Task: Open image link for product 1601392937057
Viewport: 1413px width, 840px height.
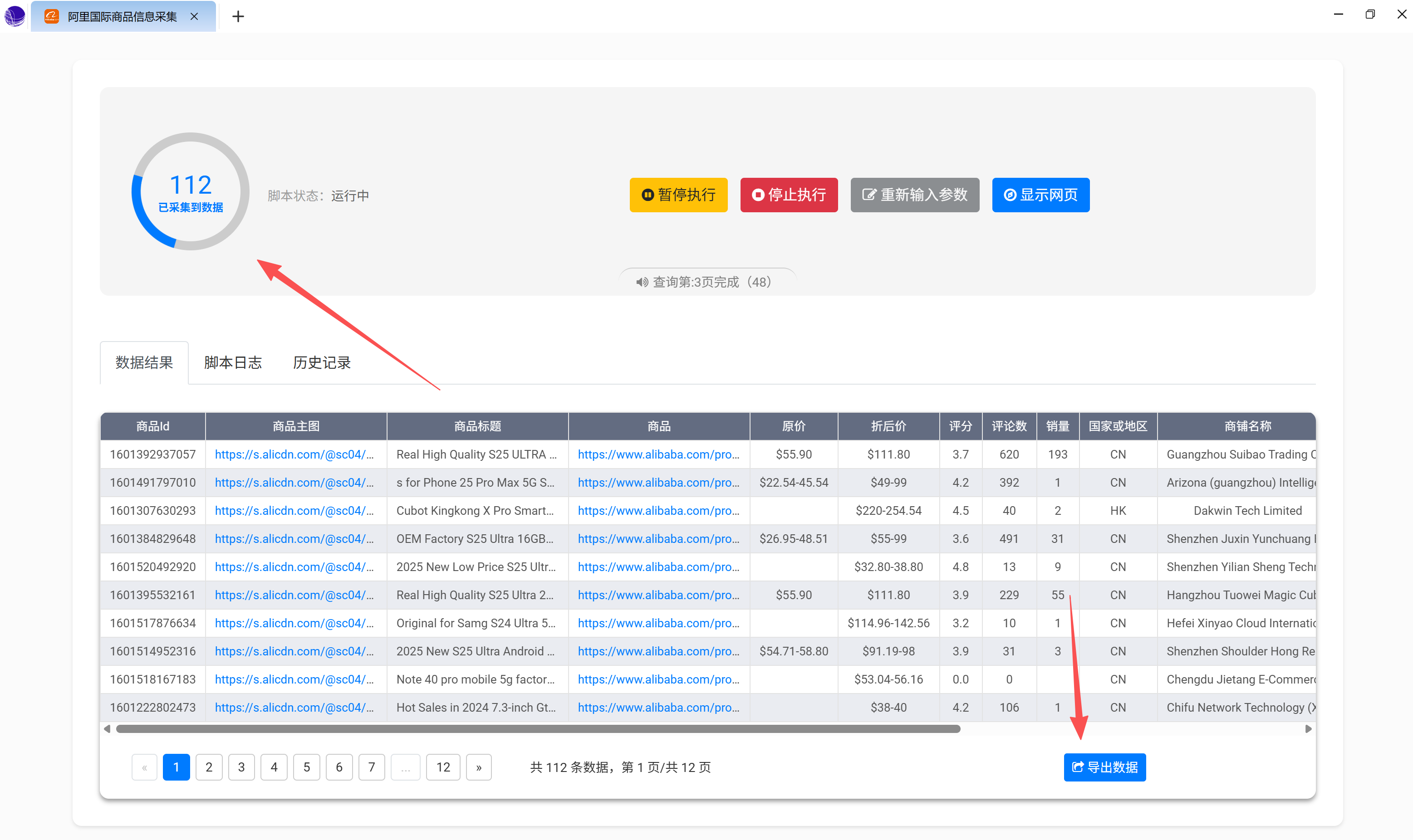Action: coord(294,454)
